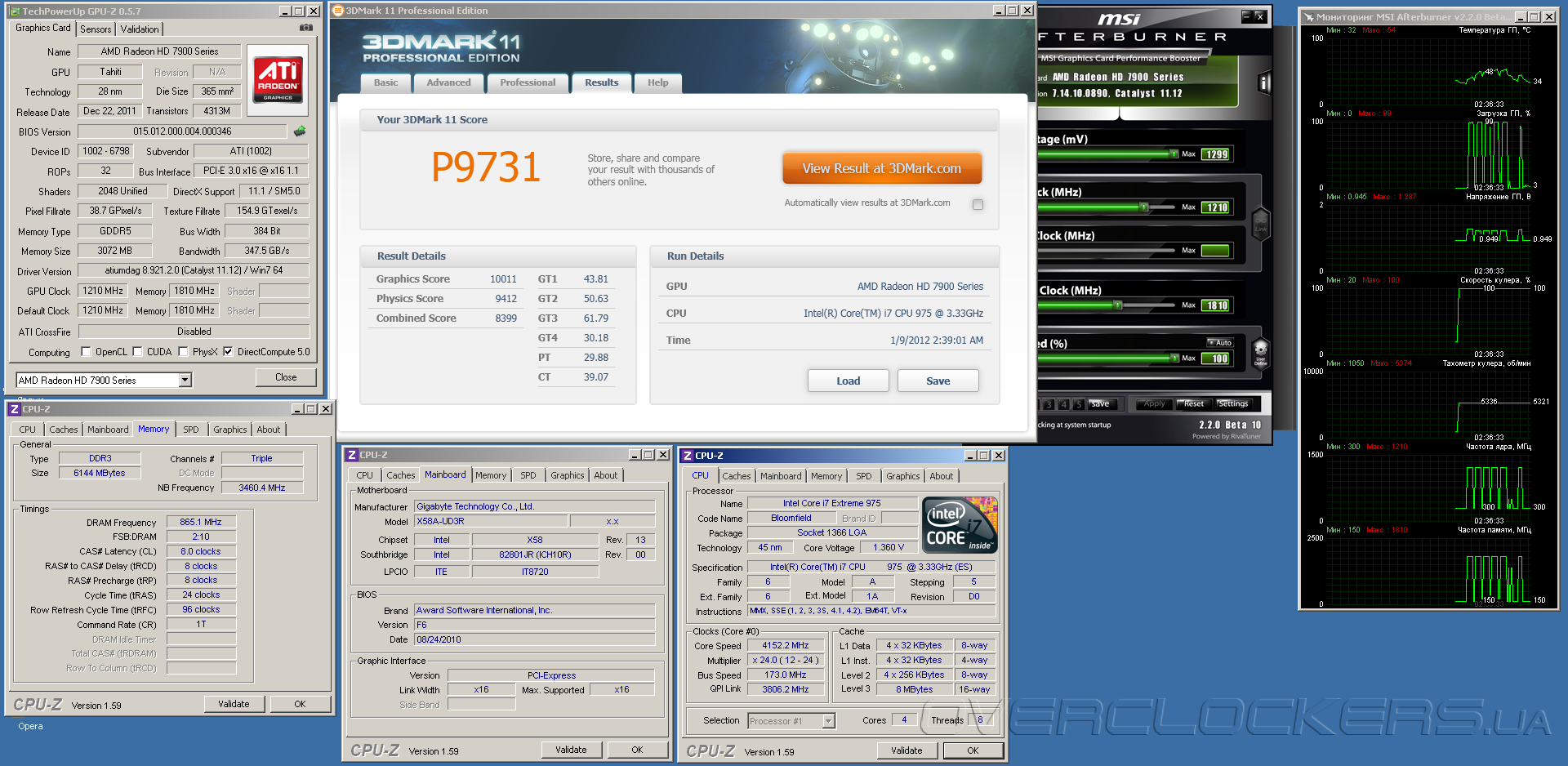This screenshot has height=766, width=1568.
Task: Click the Afterburner memory clock slider handle
Action: click(1117, 305)
